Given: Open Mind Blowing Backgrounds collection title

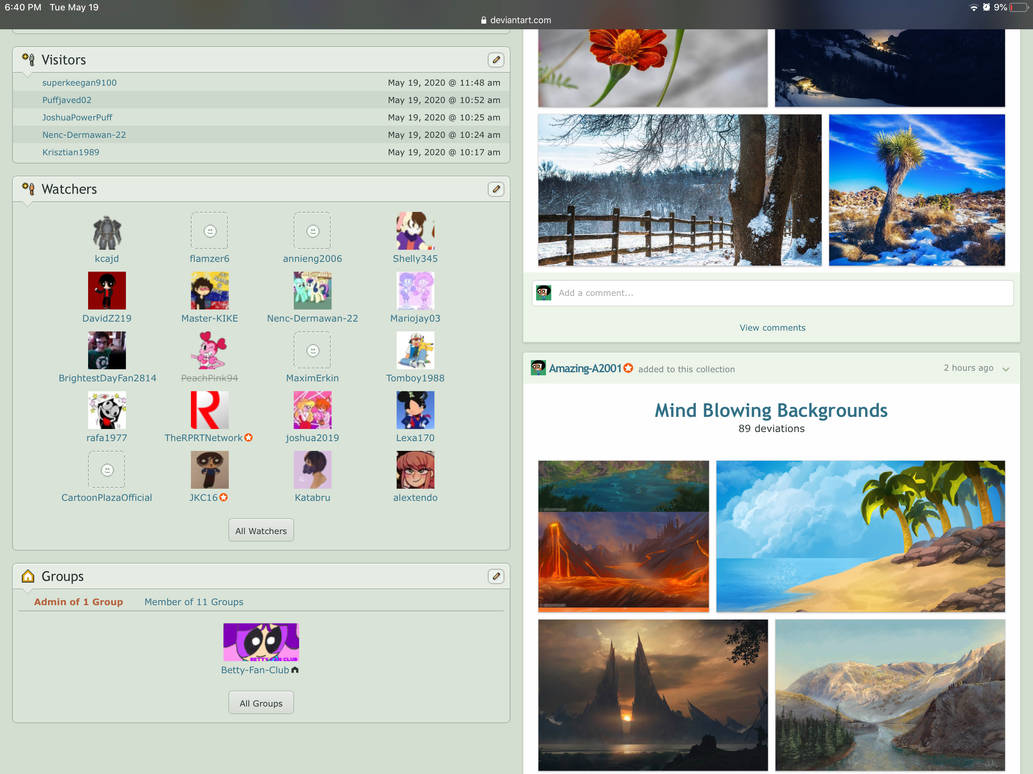Looking at the screenshot, I should [771, 410].
